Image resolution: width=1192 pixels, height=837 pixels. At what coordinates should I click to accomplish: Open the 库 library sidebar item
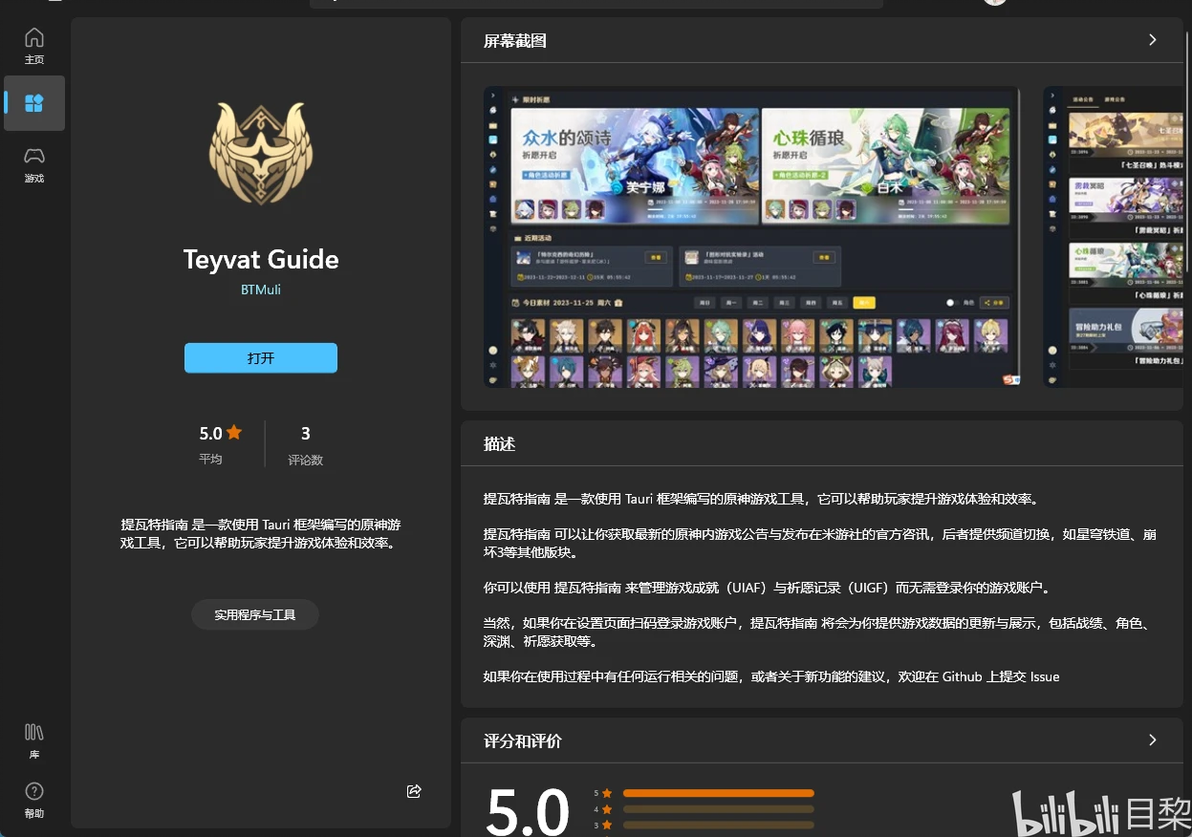[x=34, y=740]
